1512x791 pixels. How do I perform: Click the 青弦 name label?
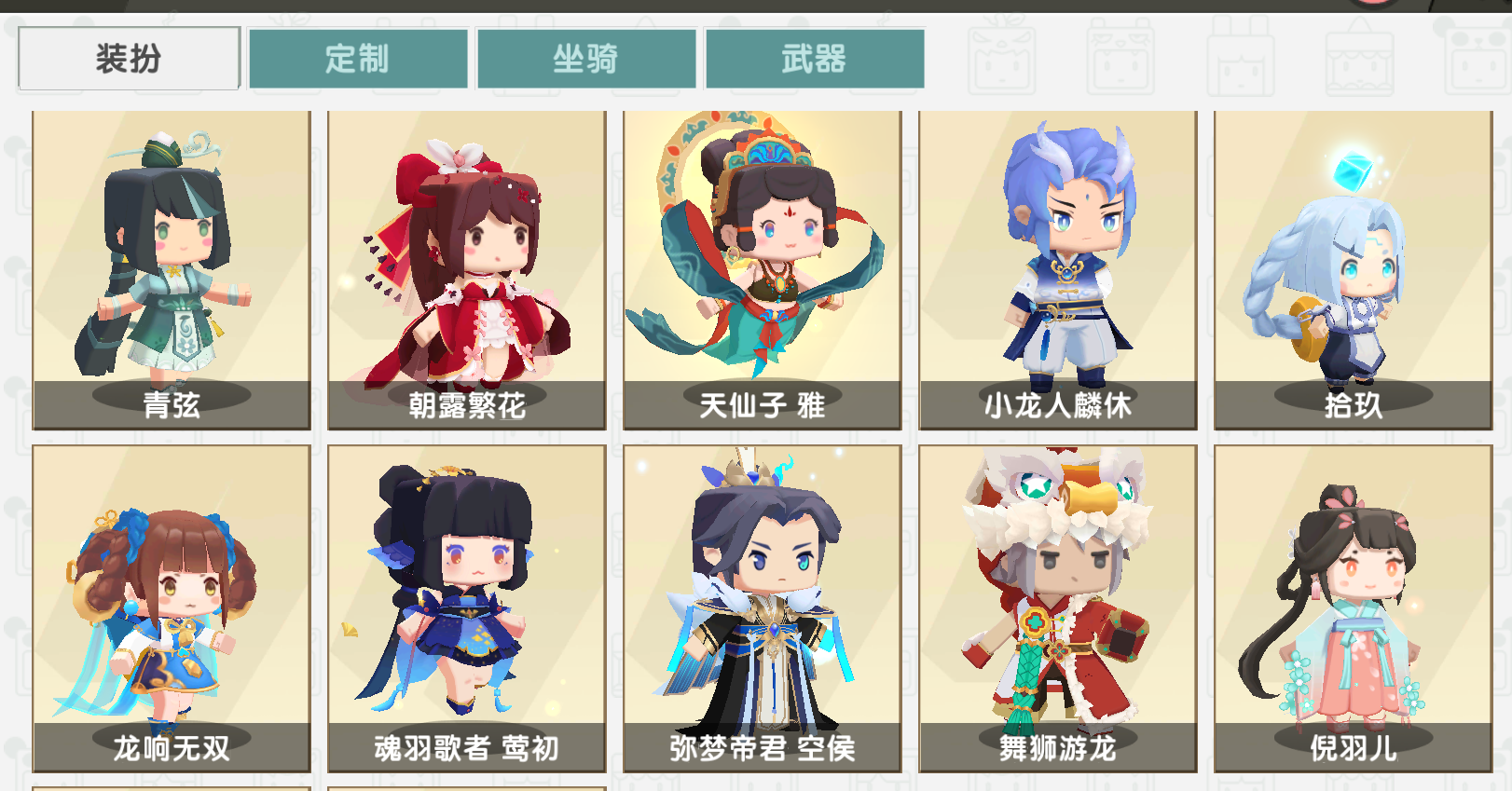pyautogui.click(x=172, y=405)
